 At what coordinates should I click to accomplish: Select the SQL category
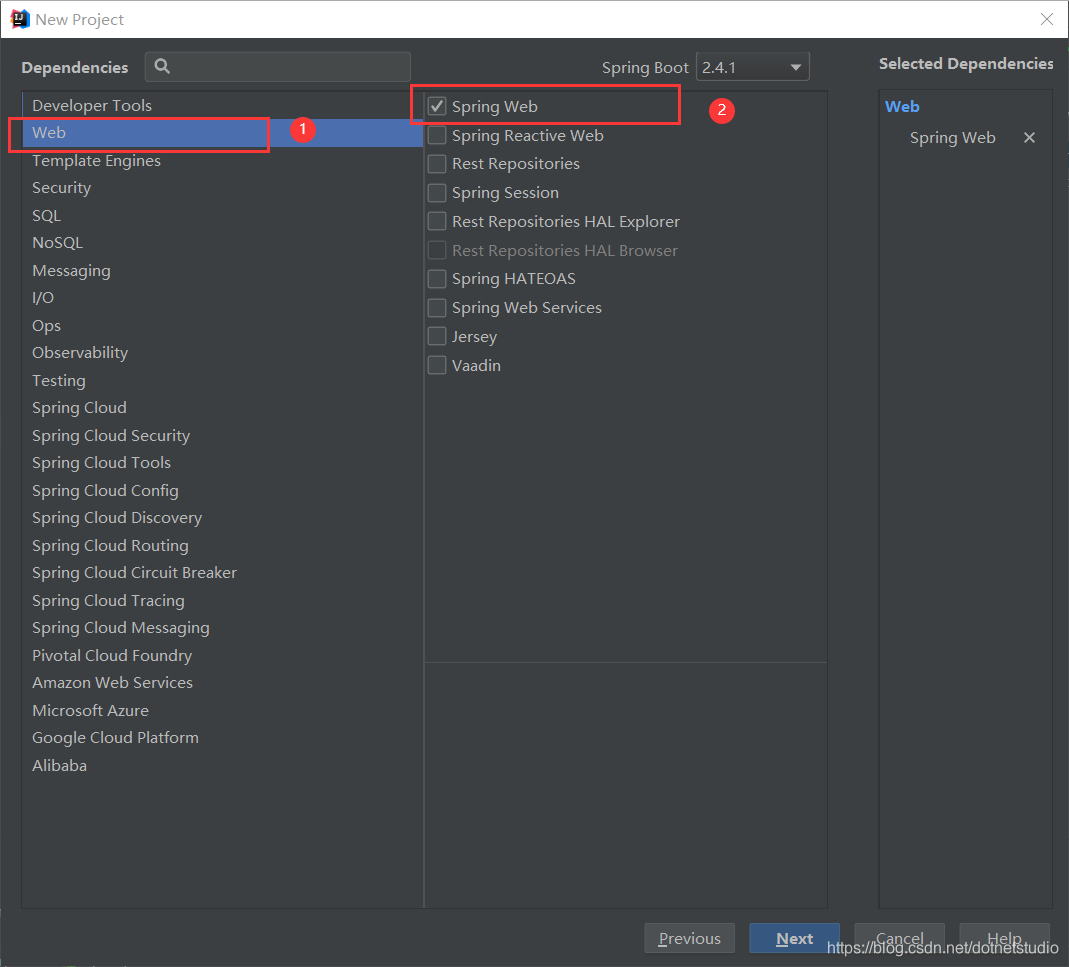(x=222, y=215)
